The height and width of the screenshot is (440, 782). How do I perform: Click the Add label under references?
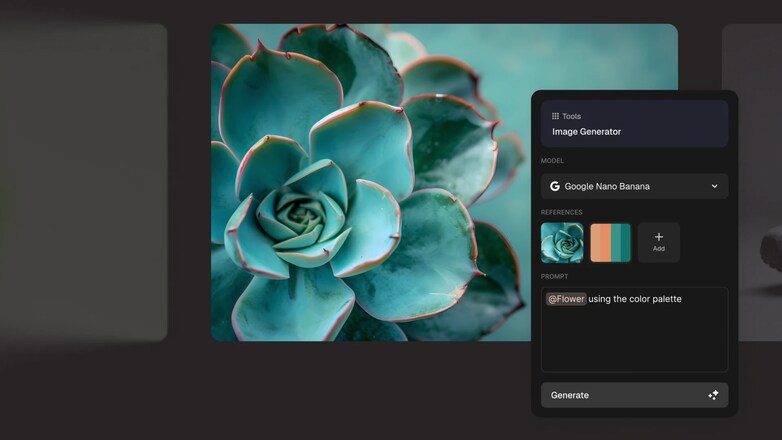(x=658, y=249)
